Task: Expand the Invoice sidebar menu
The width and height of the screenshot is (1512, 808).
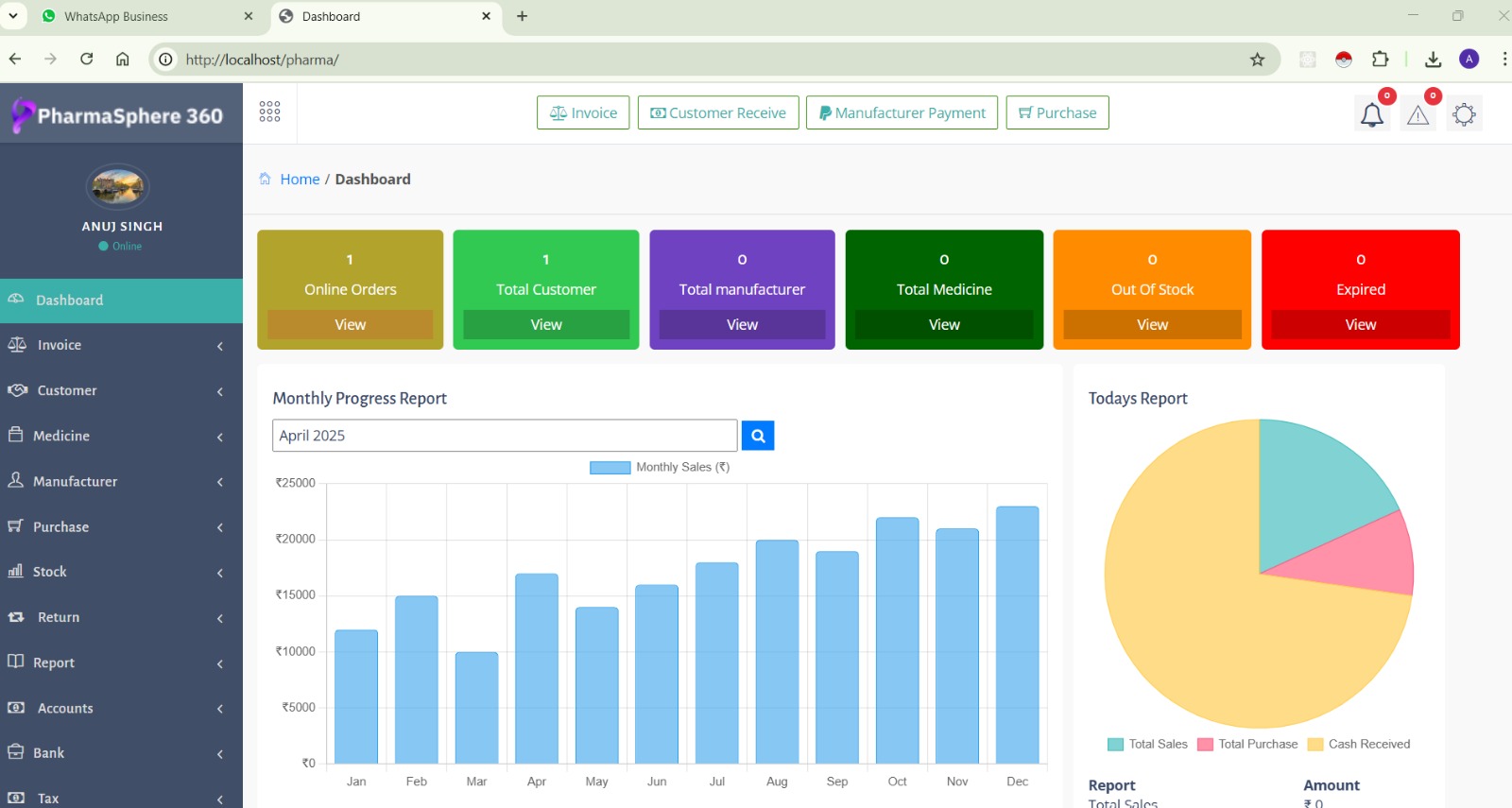Action: coord(60,345)
